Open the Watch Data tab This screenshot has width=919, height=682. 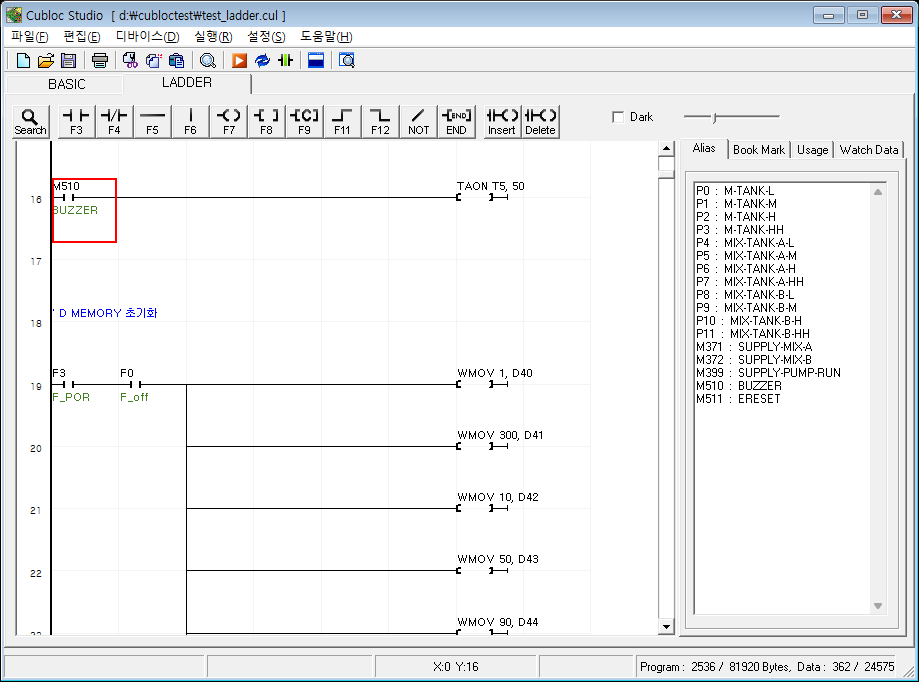[868, 149]
